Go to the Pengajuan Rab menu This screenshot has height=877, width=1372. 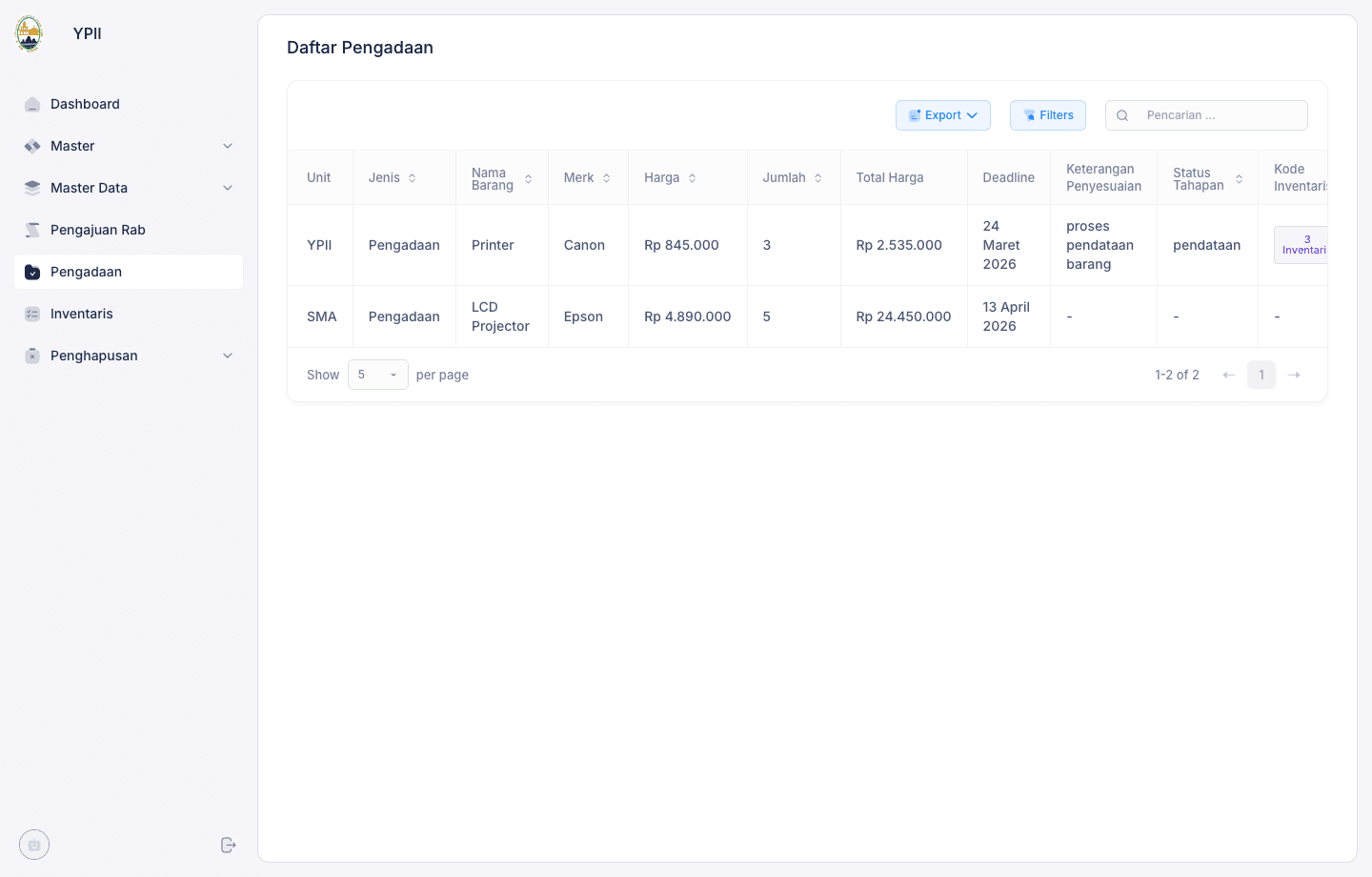129,230
